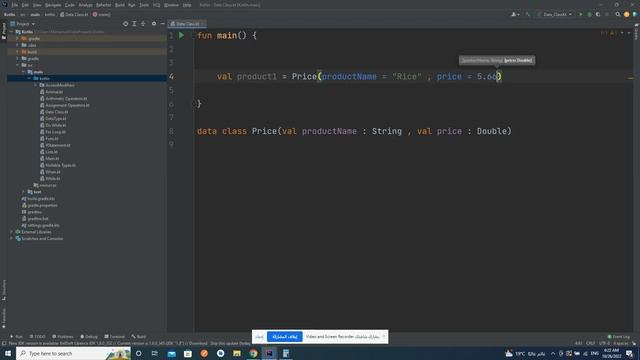The image size is (640, 360).
Task: Click the blue stop sharing button
Action: coord(284,337)
